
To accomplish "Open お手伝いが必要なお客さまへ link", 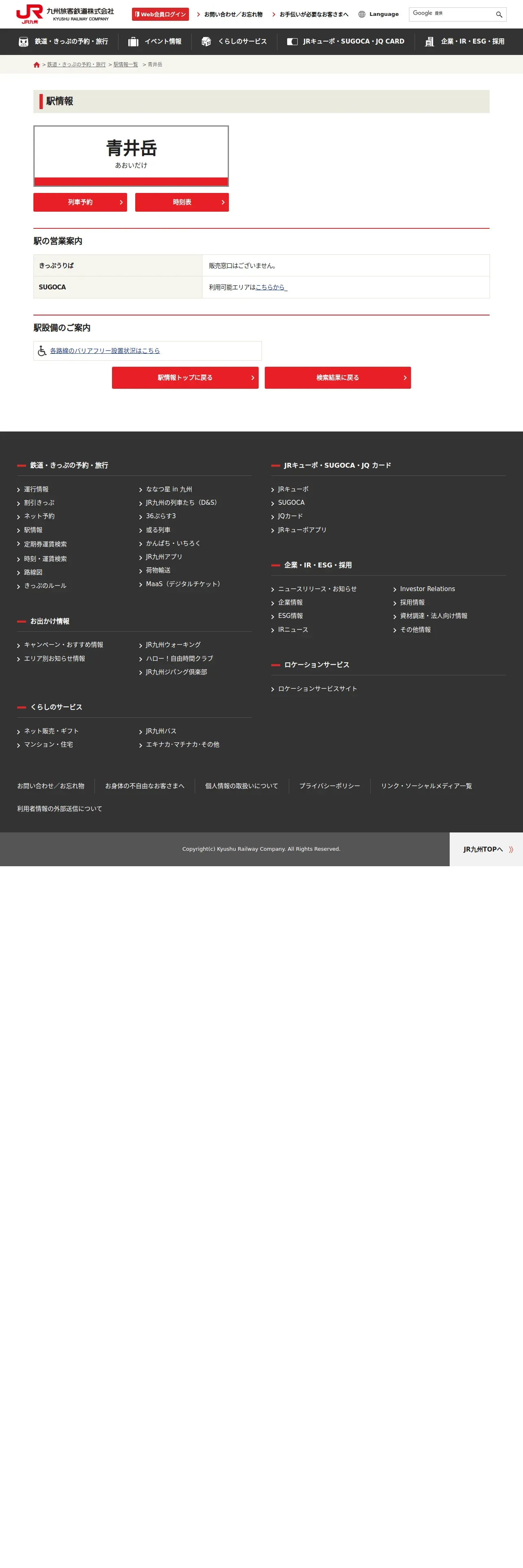I will click(x=314, y=15).
